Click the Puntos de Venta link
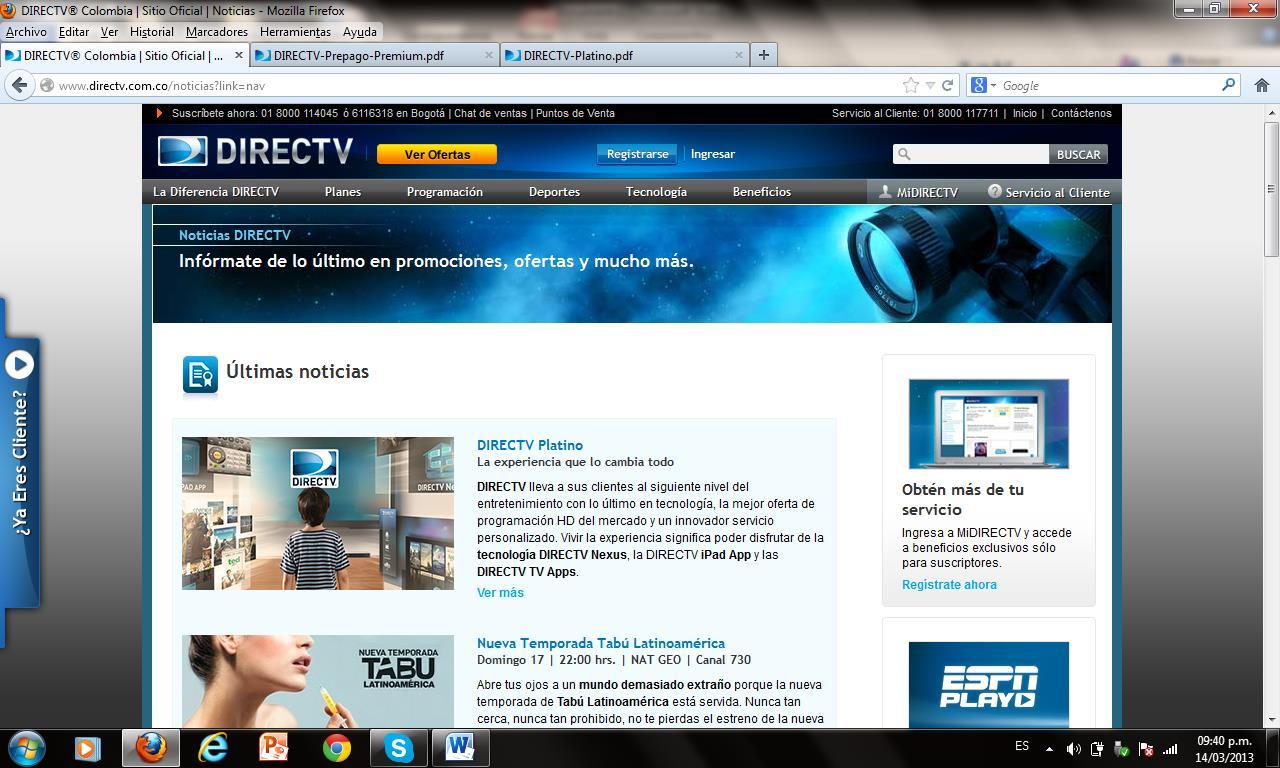The width and height of the screenshot is (1280, 768). 575,113
